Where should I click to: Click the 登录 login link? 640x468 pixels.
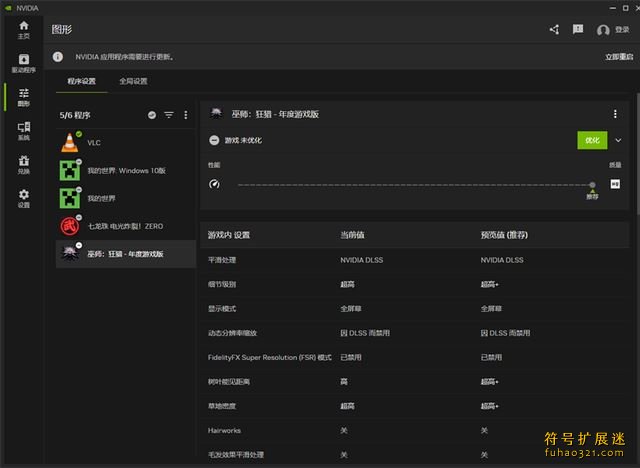click(x=622, y=29)
